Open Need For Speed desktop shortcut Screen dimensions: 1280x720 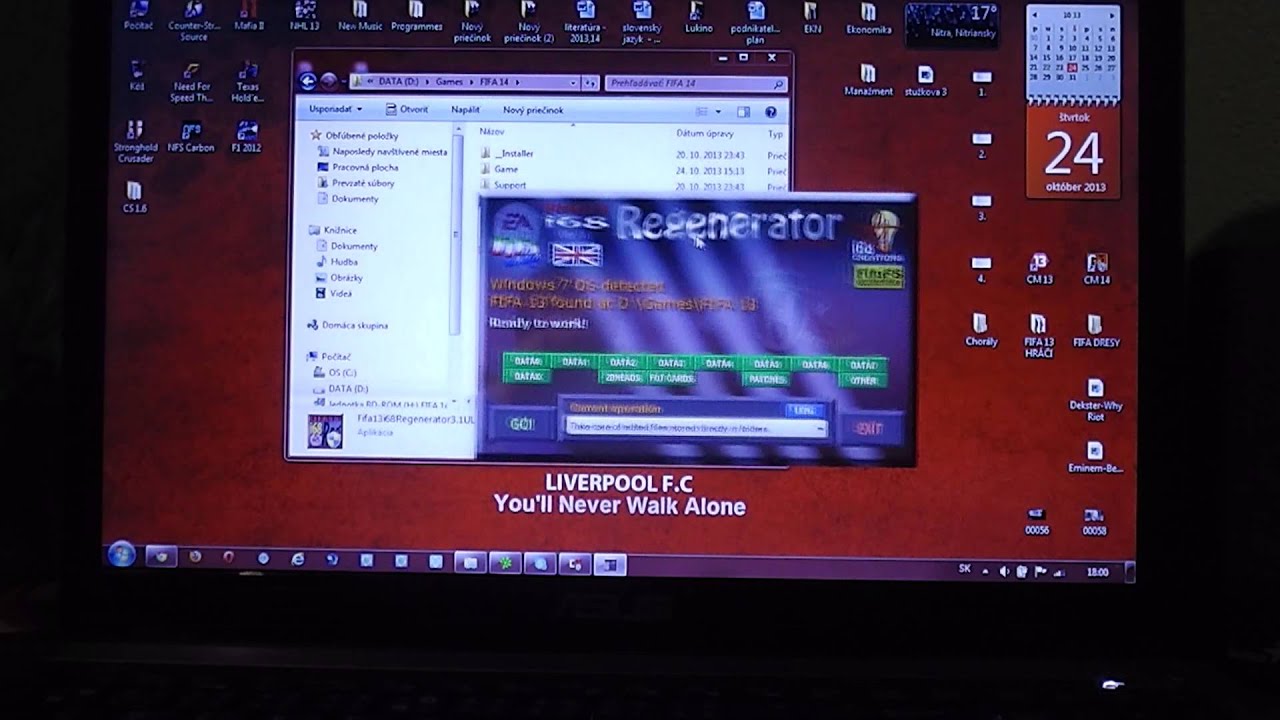tap(191, 82)
